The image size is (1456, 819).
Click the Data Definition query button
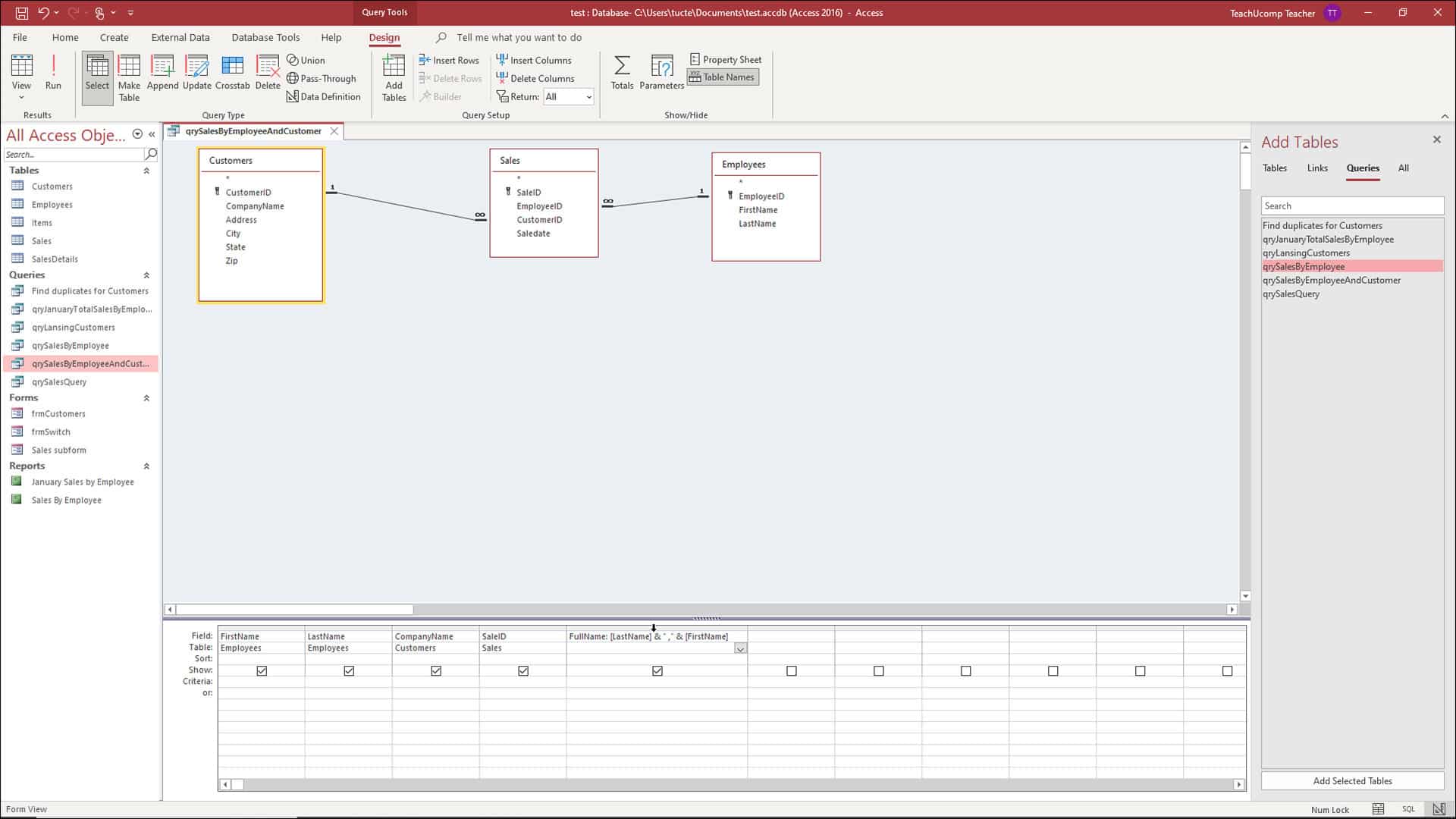point(323,96)
